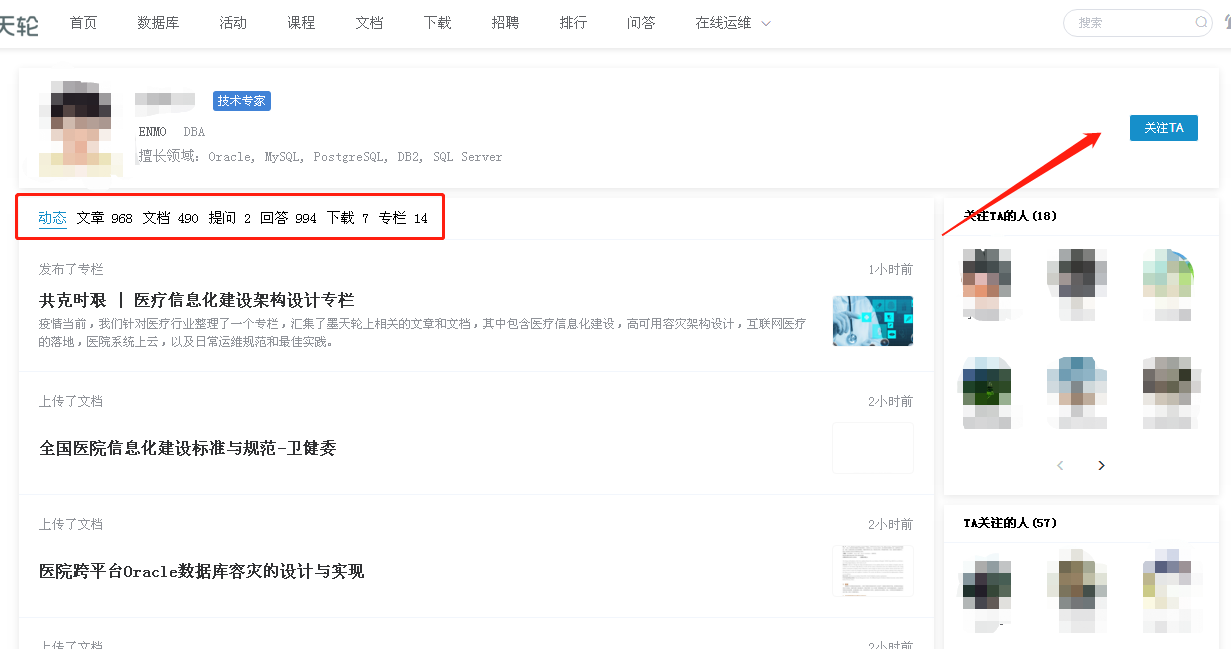Click the user's profile avatar picture
1231x649 pixels.
[x=79, y=128]
